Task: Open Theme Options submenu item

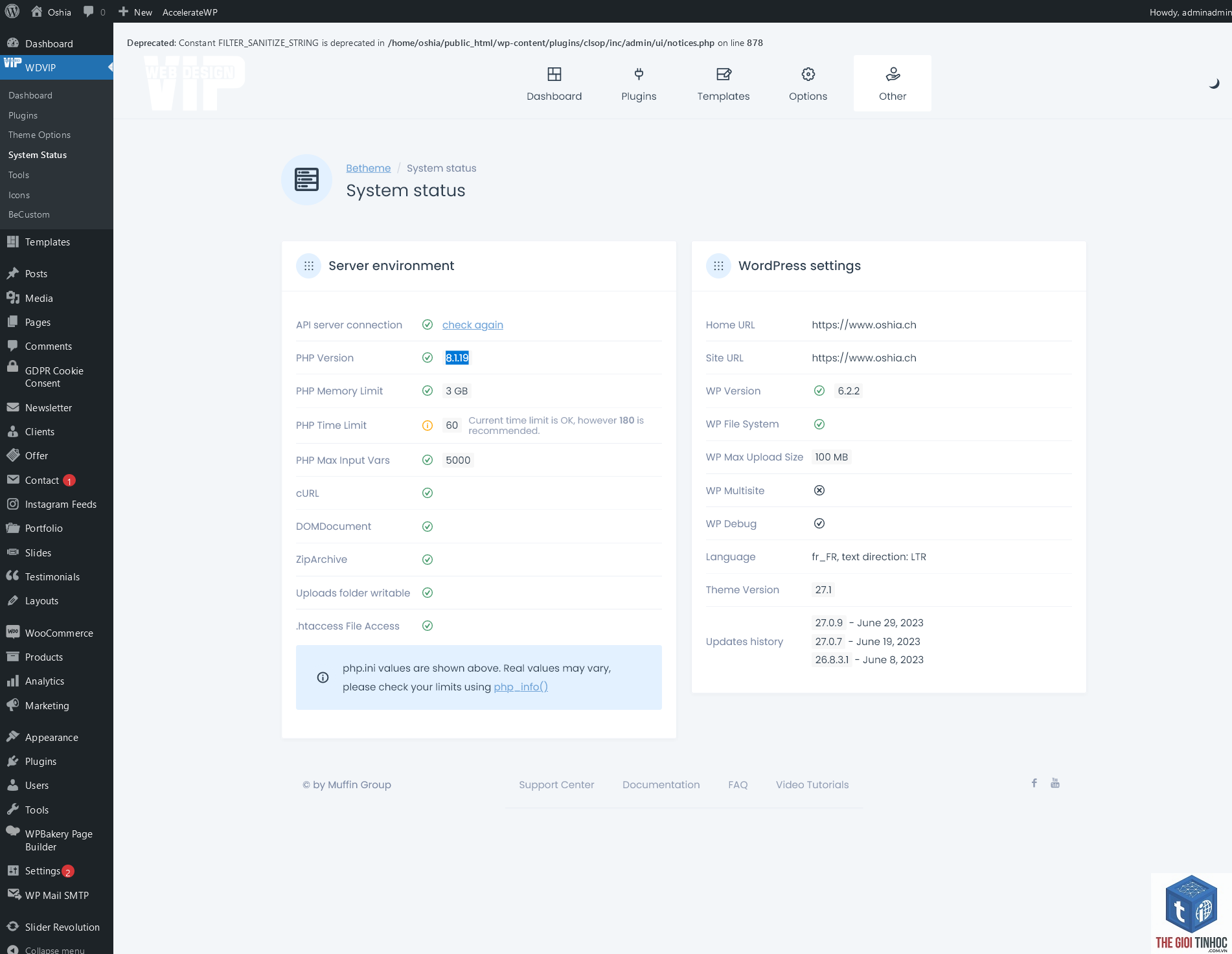Action: point(40,135)
